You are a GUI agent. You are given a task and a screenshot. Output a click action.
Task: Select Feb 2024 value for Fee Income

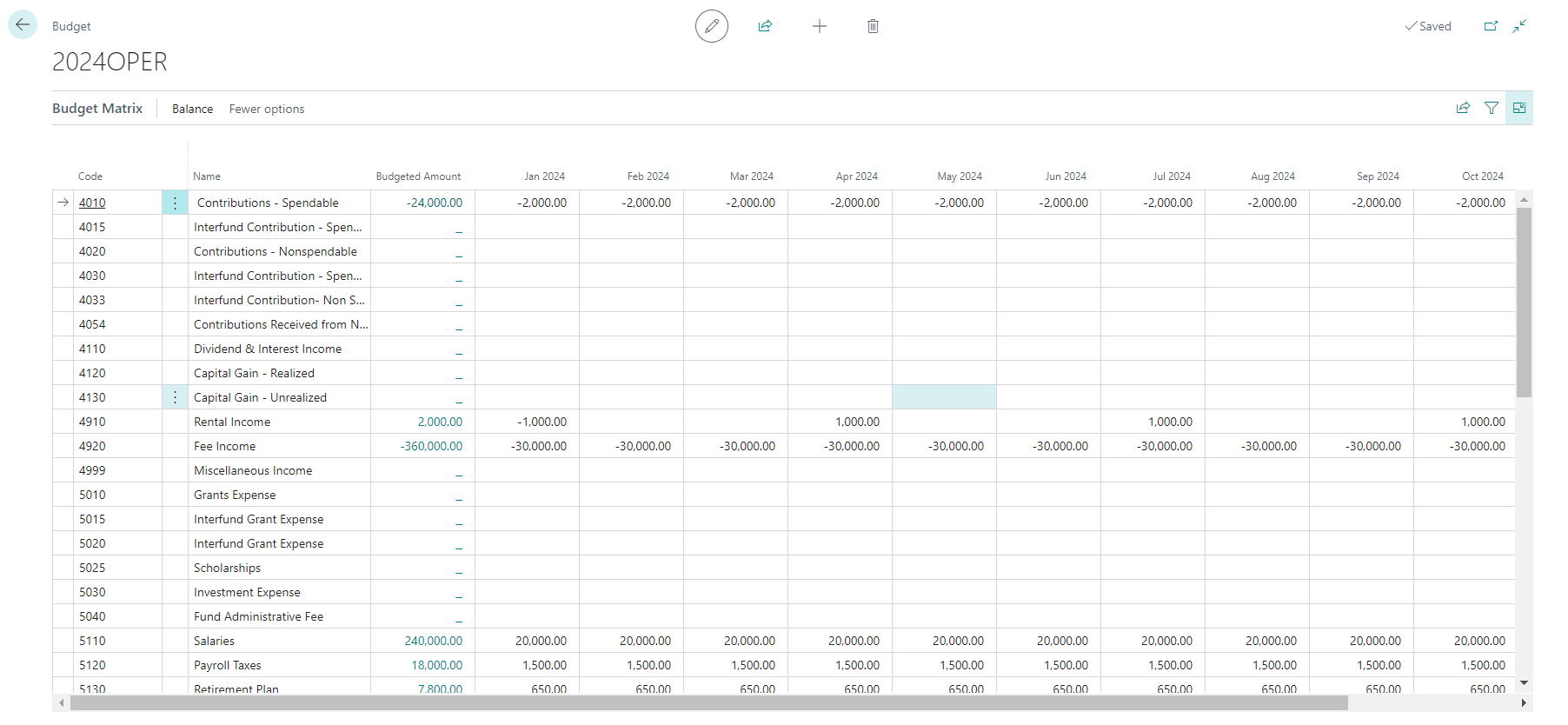click(x=643, y=446)
